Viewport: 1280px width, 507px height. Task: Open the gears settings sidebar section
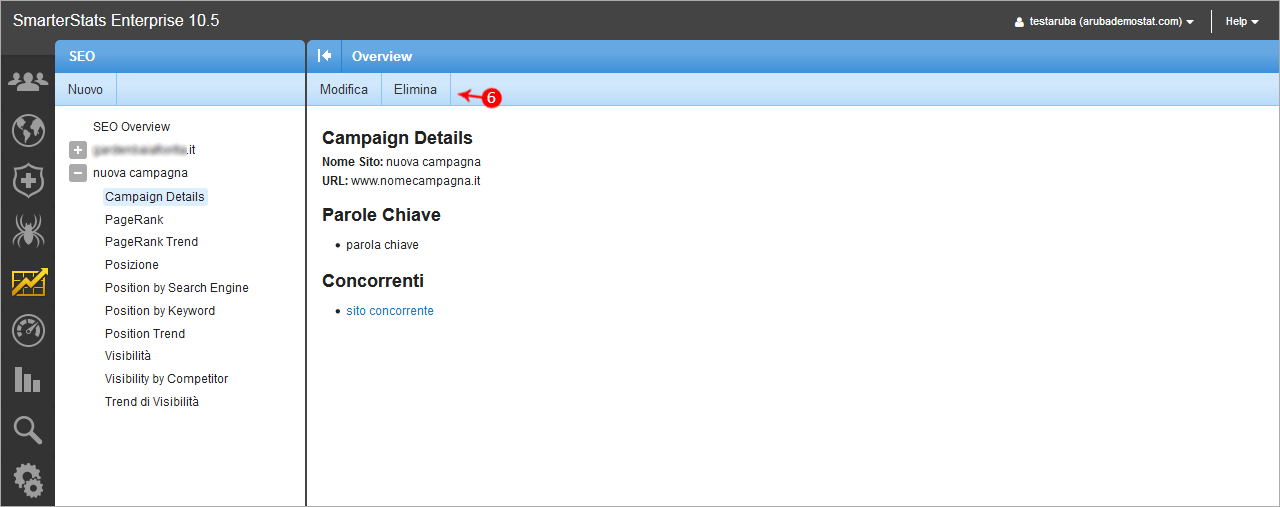tap(28, 481)
